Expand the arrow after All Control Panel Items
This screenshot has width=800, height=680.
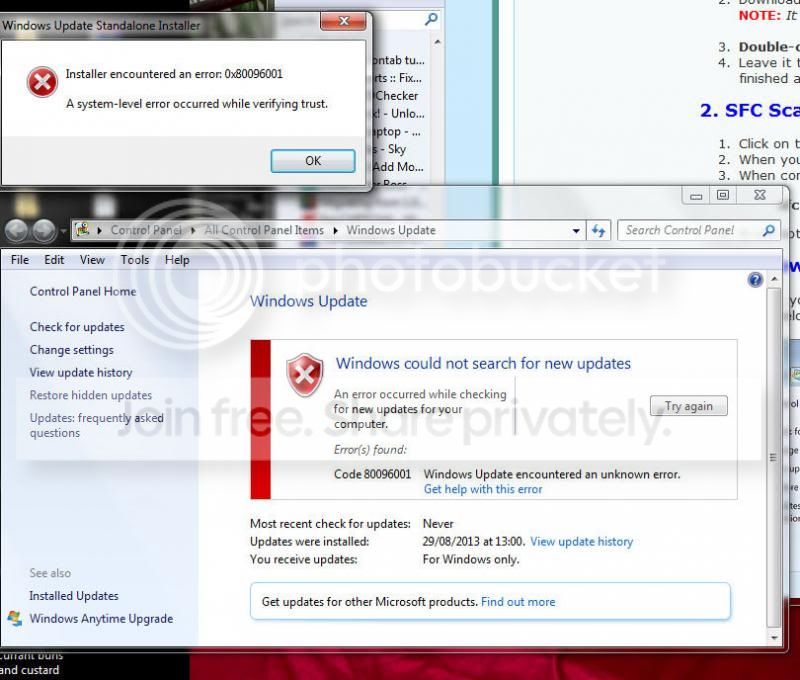pos(335,231)
